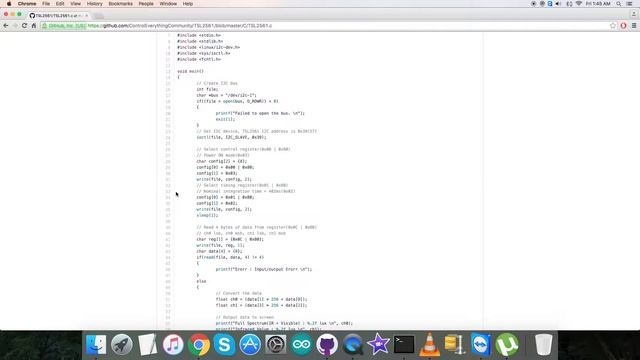Image resolution: width=640 pixels, height=360 pixels.
Task: Open Google Chrome from the dock
Action: click(x=199, y=344)
